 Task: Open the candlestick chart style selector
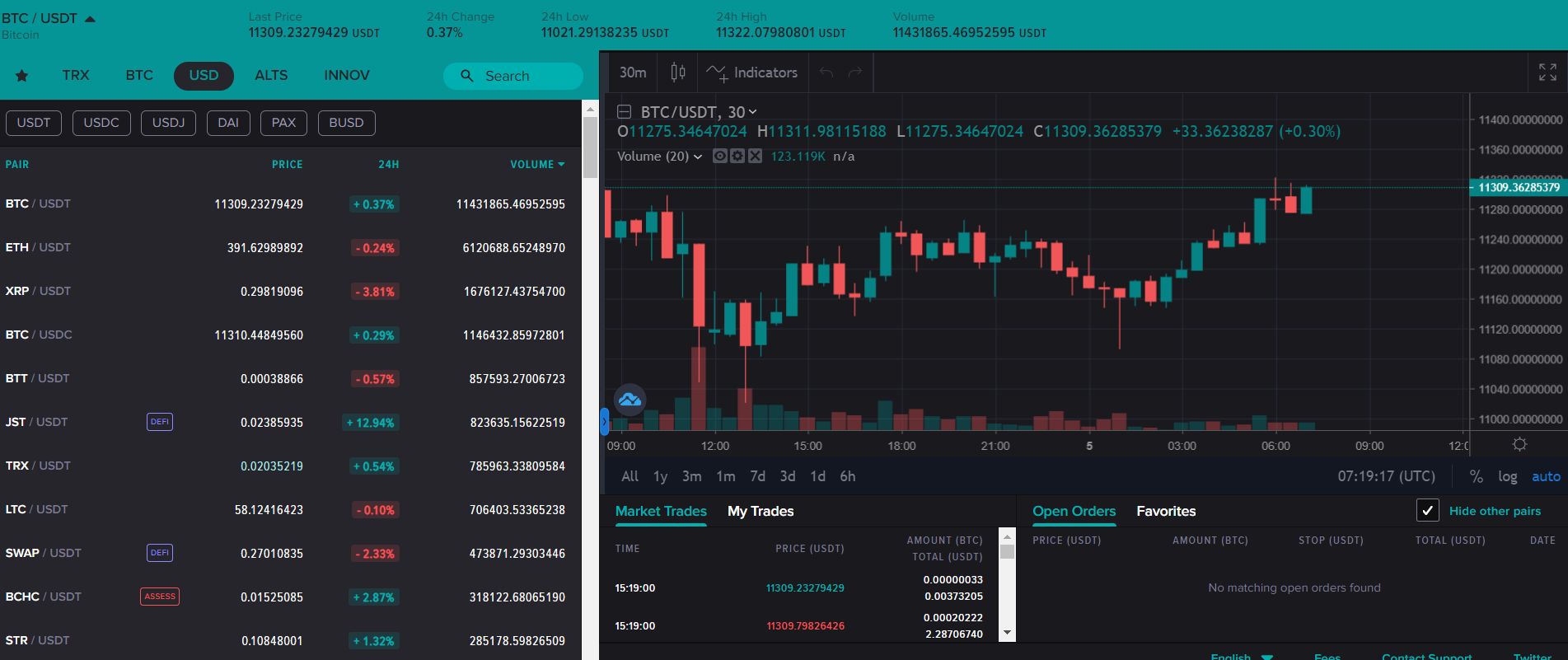(677, 73)
